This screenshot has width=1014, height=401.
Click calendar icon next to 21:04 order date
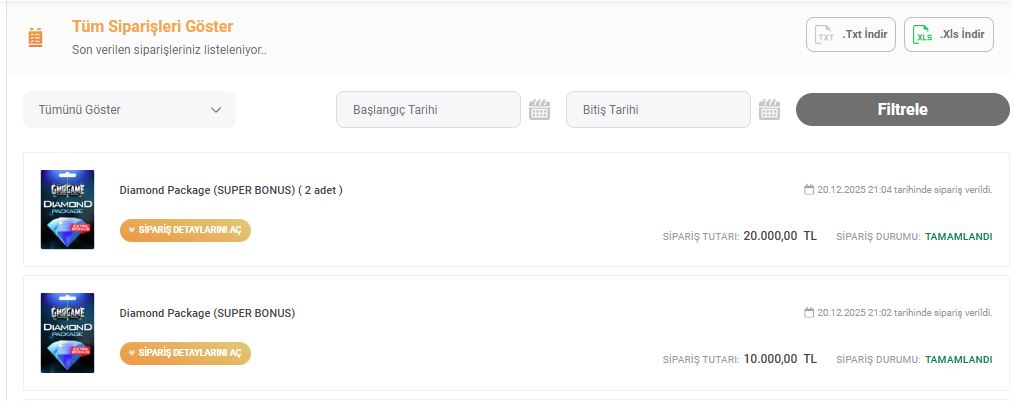coord(808,190)
